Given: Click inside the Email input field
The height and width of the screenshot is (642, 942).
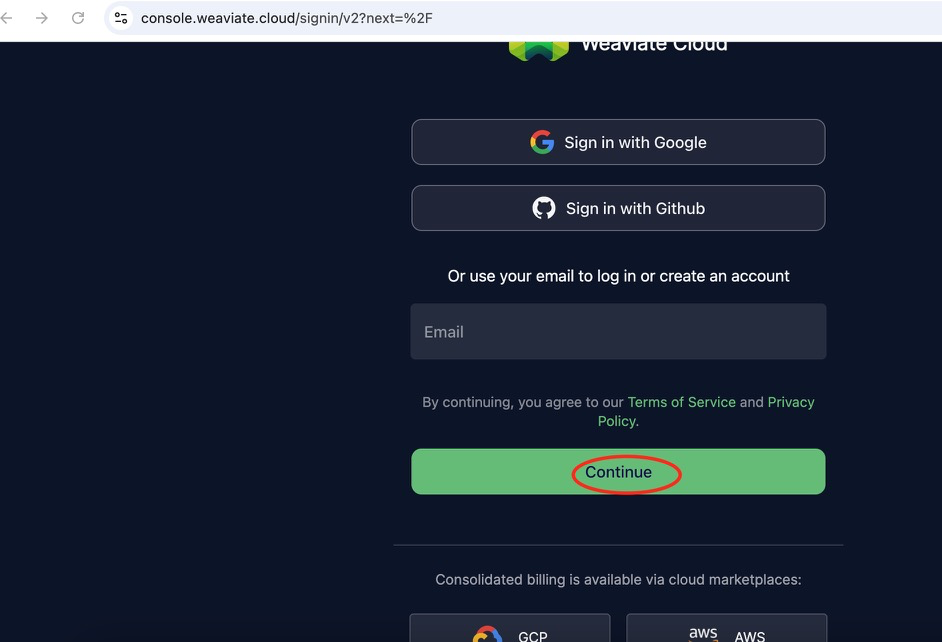Looking at the screenshot, I should pyautogui.click(x=618, y=331).
